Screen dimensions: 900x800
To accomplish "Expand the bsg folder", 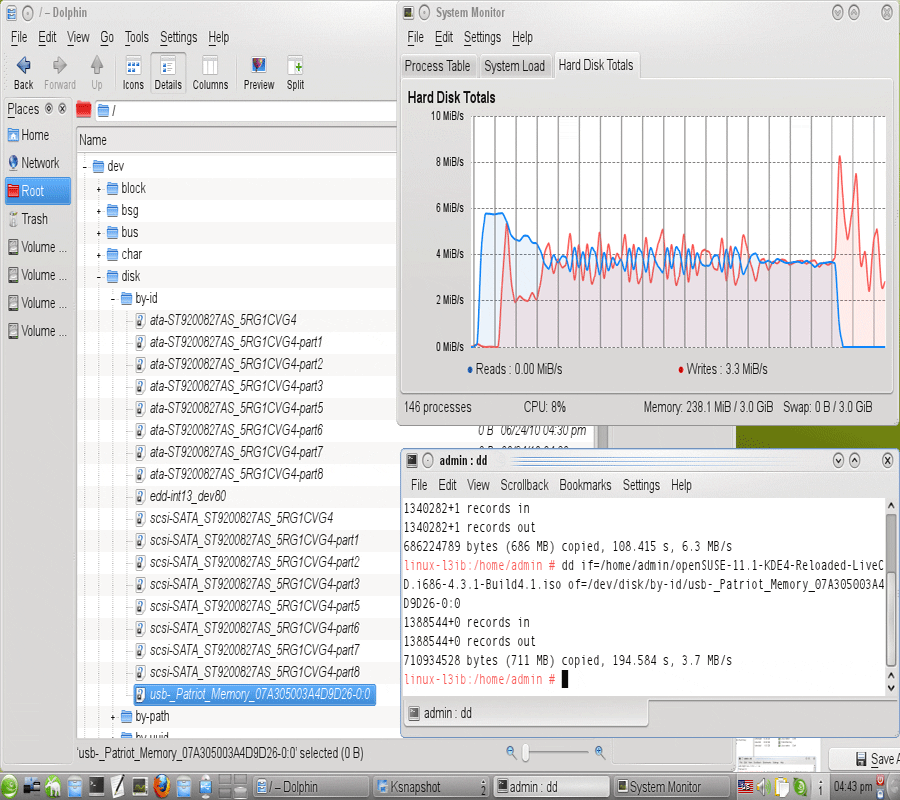I will click(99, 211).
